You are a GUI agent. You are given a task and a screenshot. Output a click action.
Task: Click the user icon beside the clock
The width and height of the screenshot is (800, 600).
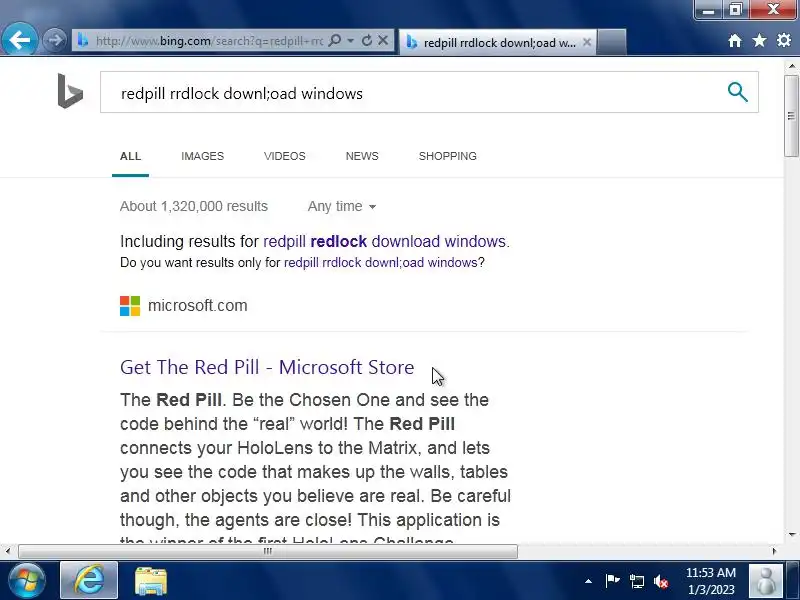tap(765, 581)
